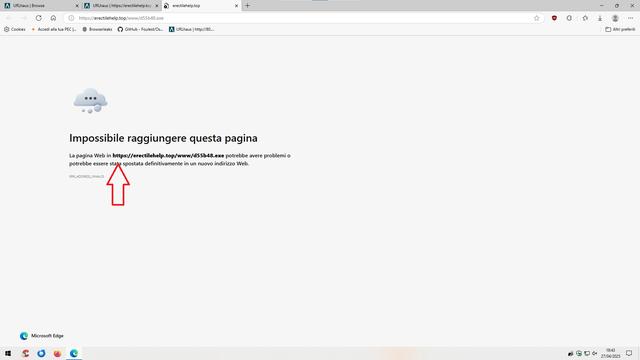Reload the page with the refresh icon
The width and height of the screenshot is (640, 360).
coord(38,18)
